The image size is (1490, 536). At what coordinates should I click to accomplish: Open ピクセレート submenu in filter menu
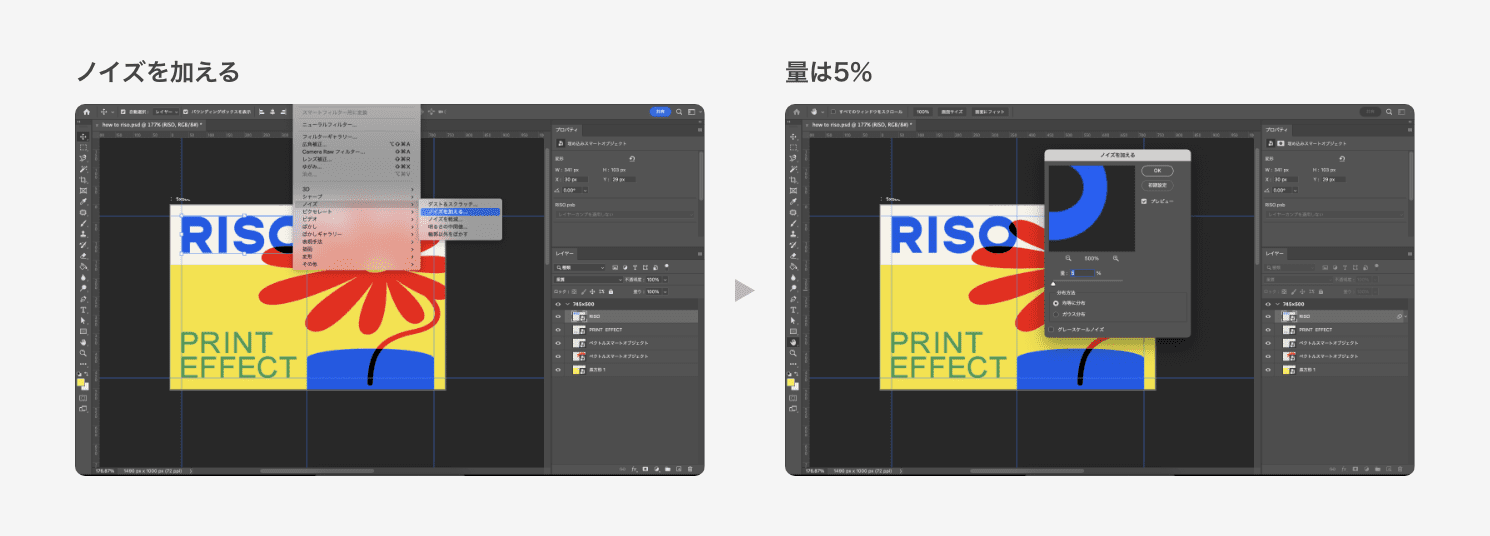click(354, 211)
